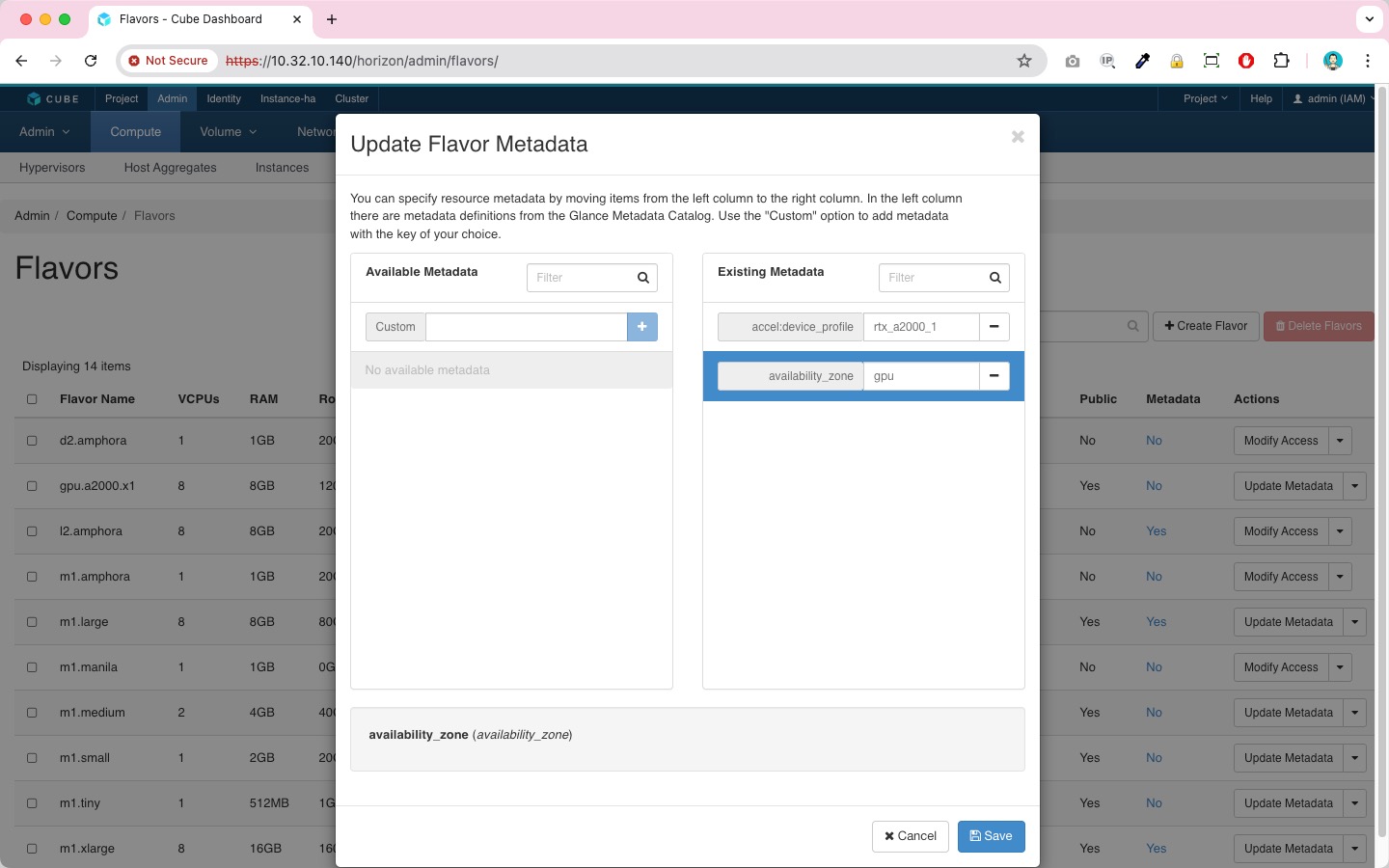Click the Delete Flavors button
Screen dimensions: 1389x868
[1319, 326]
